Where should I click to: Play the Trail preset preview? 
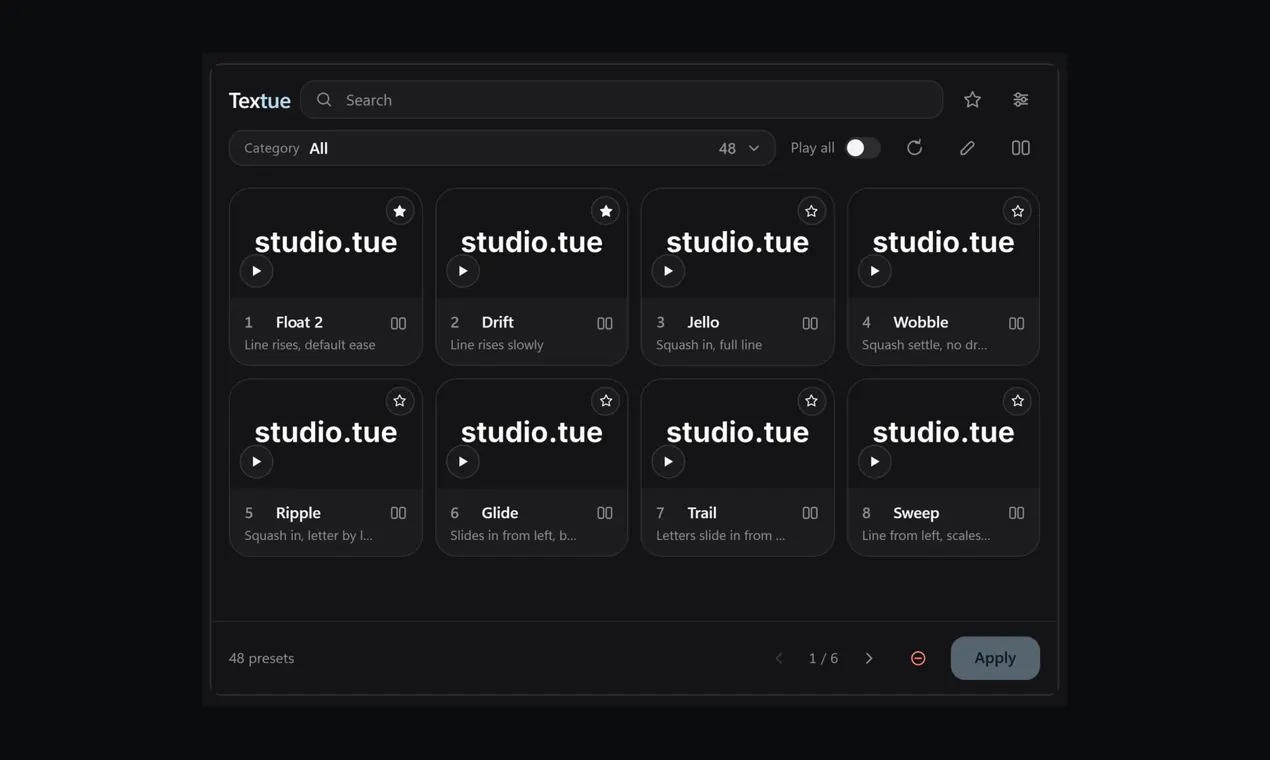click(x=668, y=461)
